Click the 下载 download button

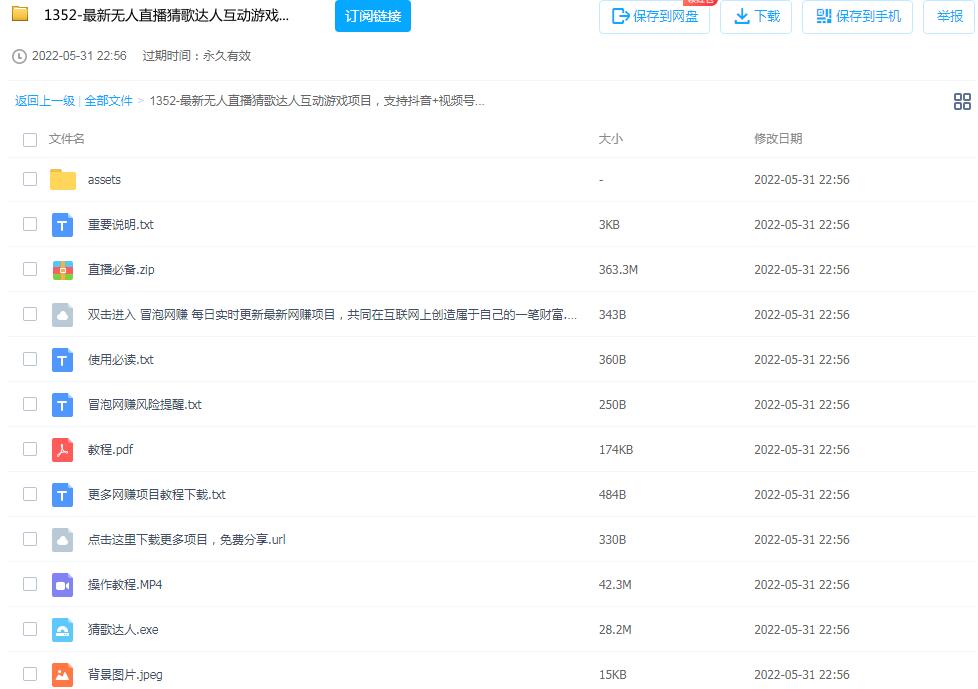click(756, 17)
